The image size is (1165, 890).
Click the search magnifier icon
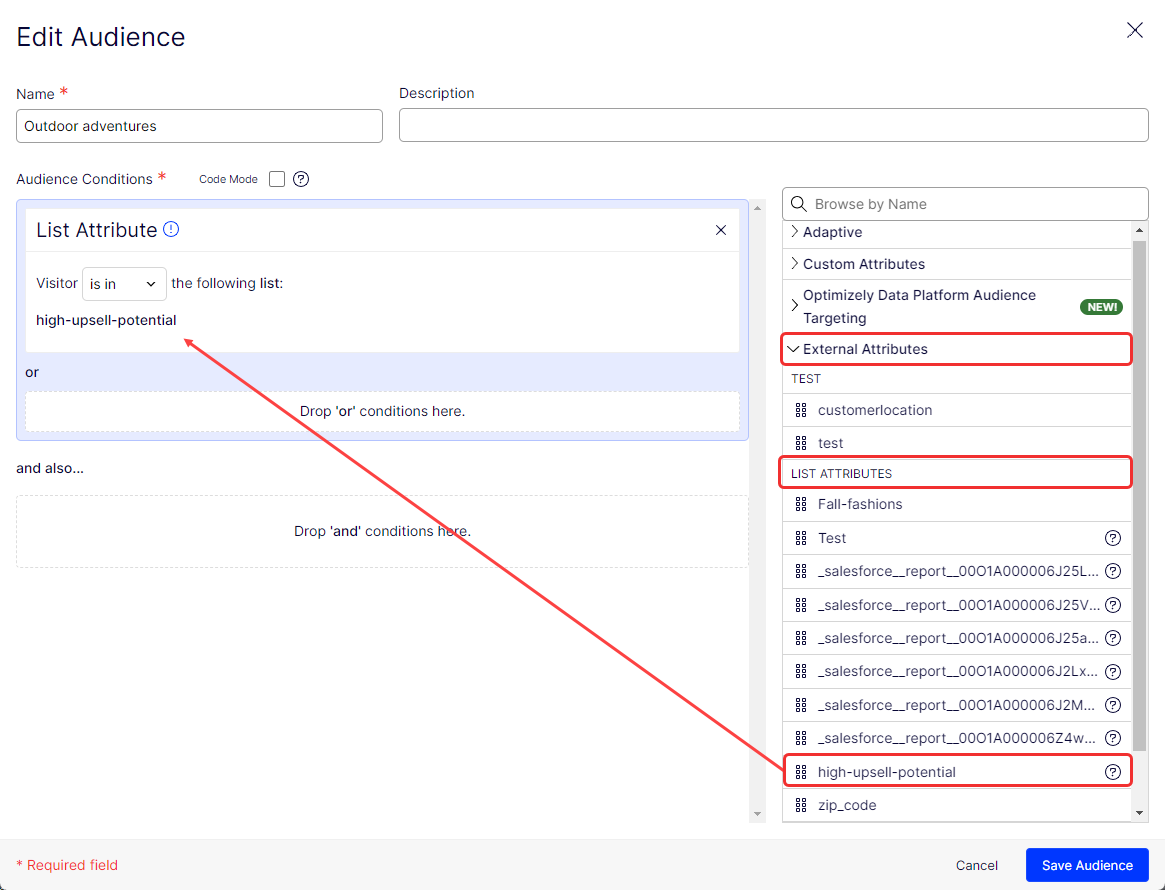point(798,204)
